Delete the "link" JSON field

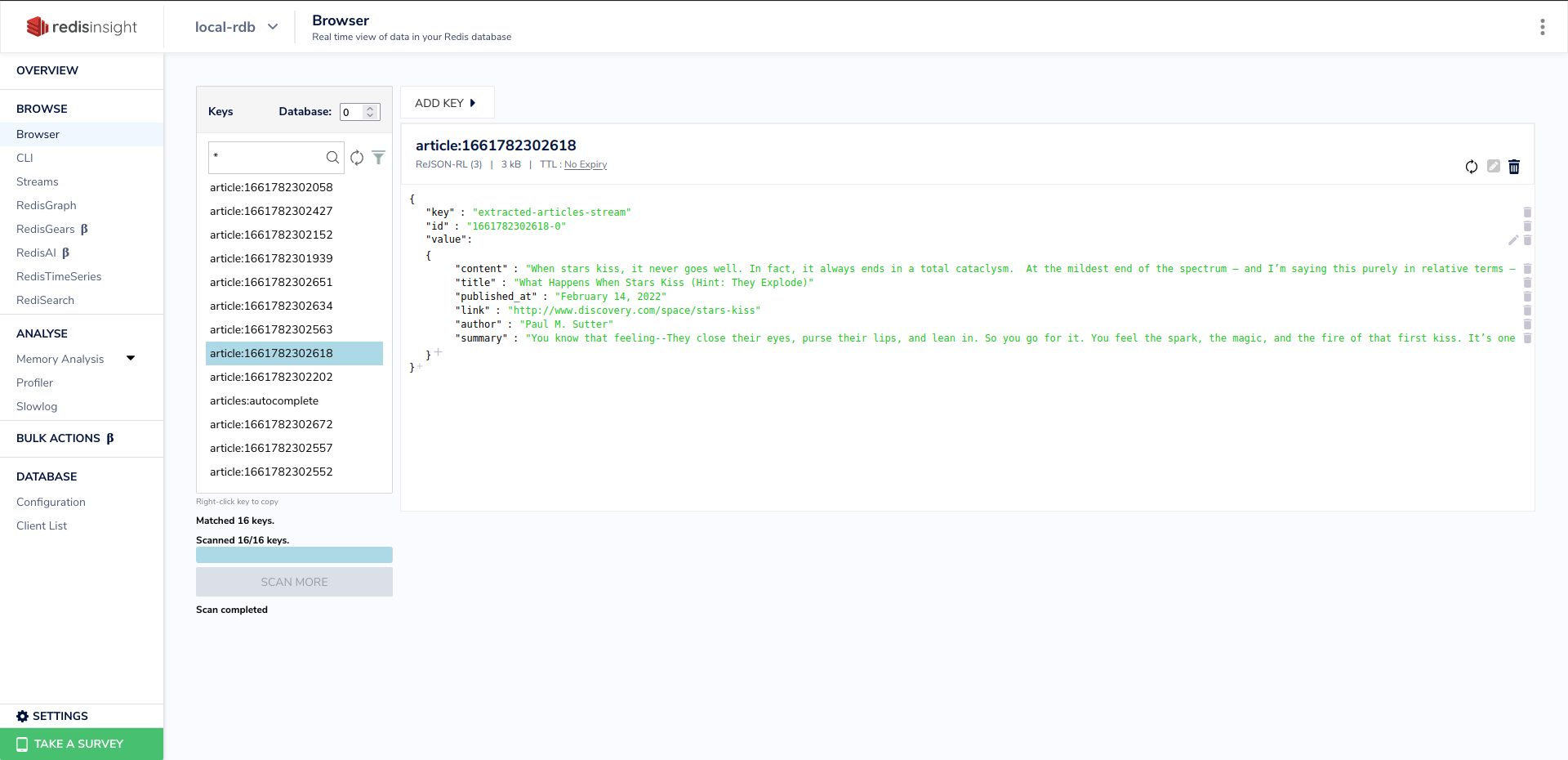(1527, 311)
